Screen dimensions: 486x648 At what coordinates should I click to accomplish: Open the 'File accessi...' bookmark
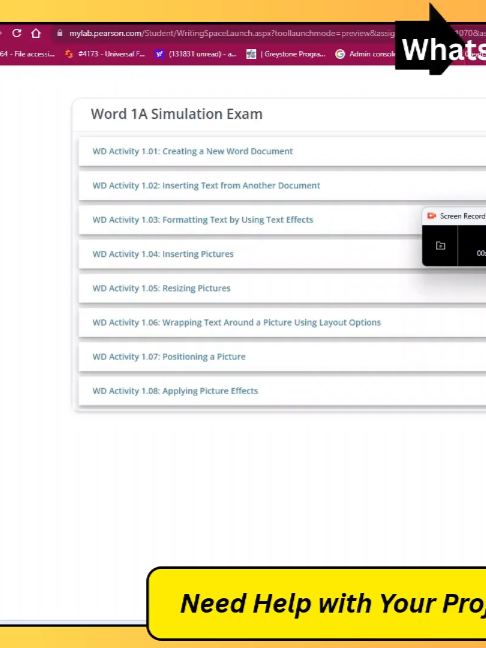coord(27,54)
